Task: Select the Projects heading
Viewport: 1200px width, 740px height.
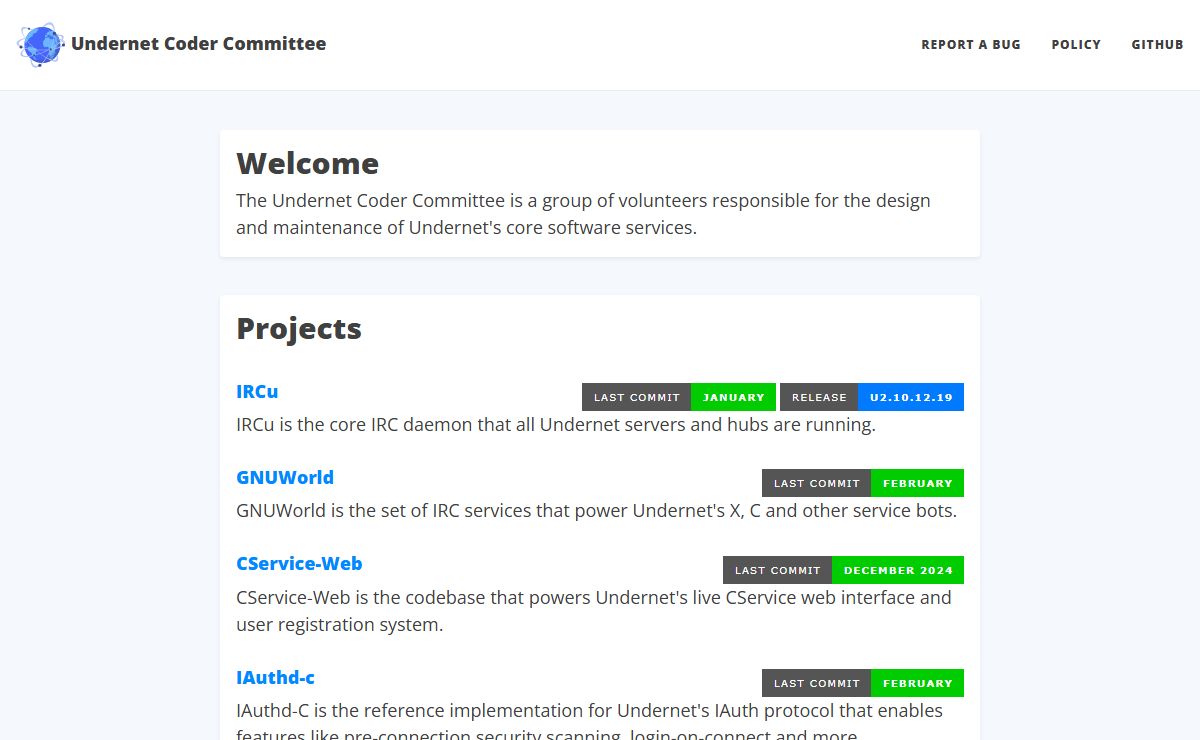Action: pyautogui.click(x=299, y=329)
